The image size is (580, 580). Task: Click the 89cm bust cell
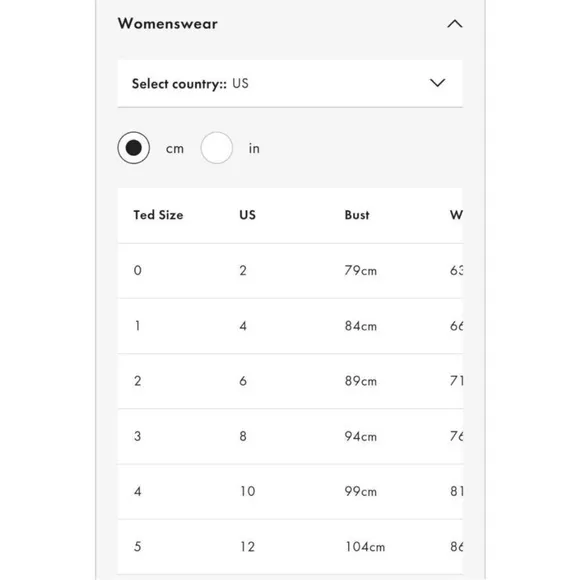(x=361, y=381)
